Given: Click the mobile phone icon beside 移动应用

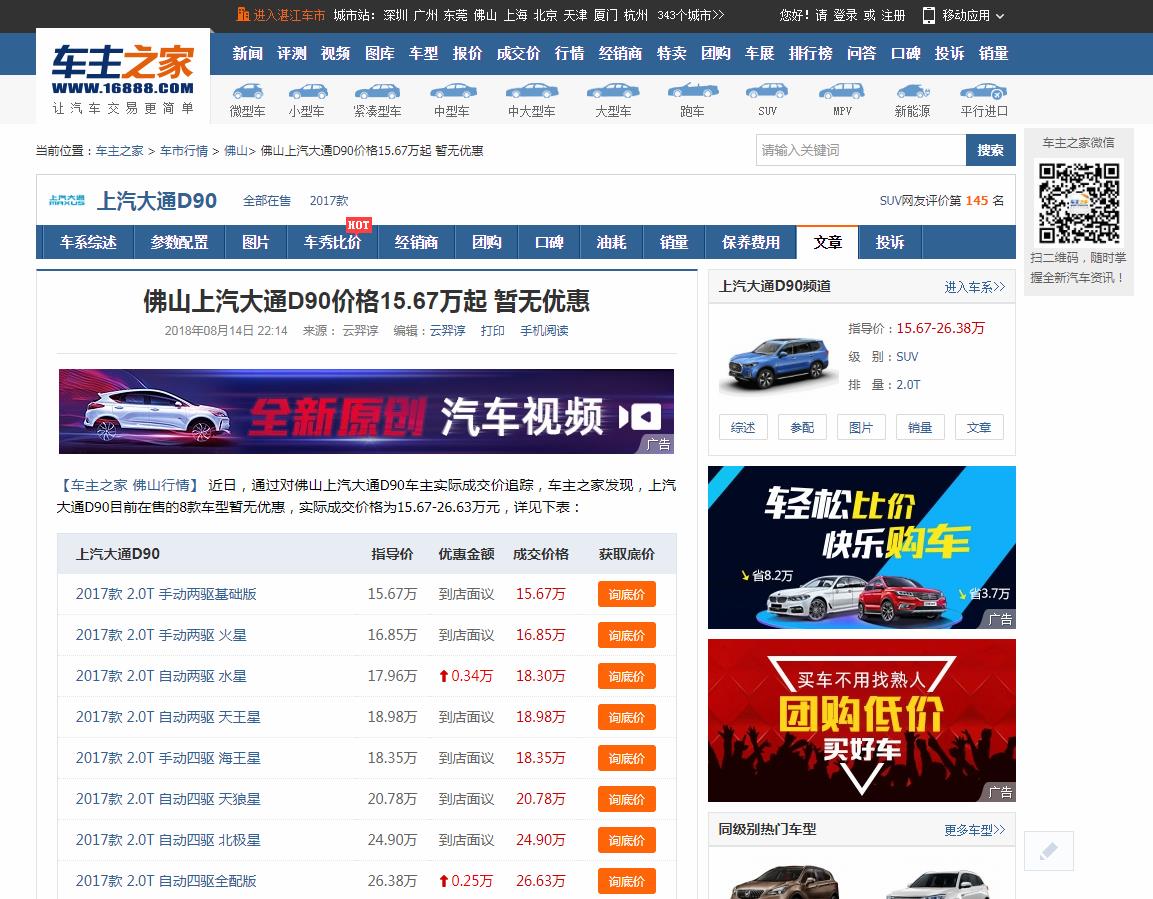Looking at the screenshot, I should (x=929, y=15).
